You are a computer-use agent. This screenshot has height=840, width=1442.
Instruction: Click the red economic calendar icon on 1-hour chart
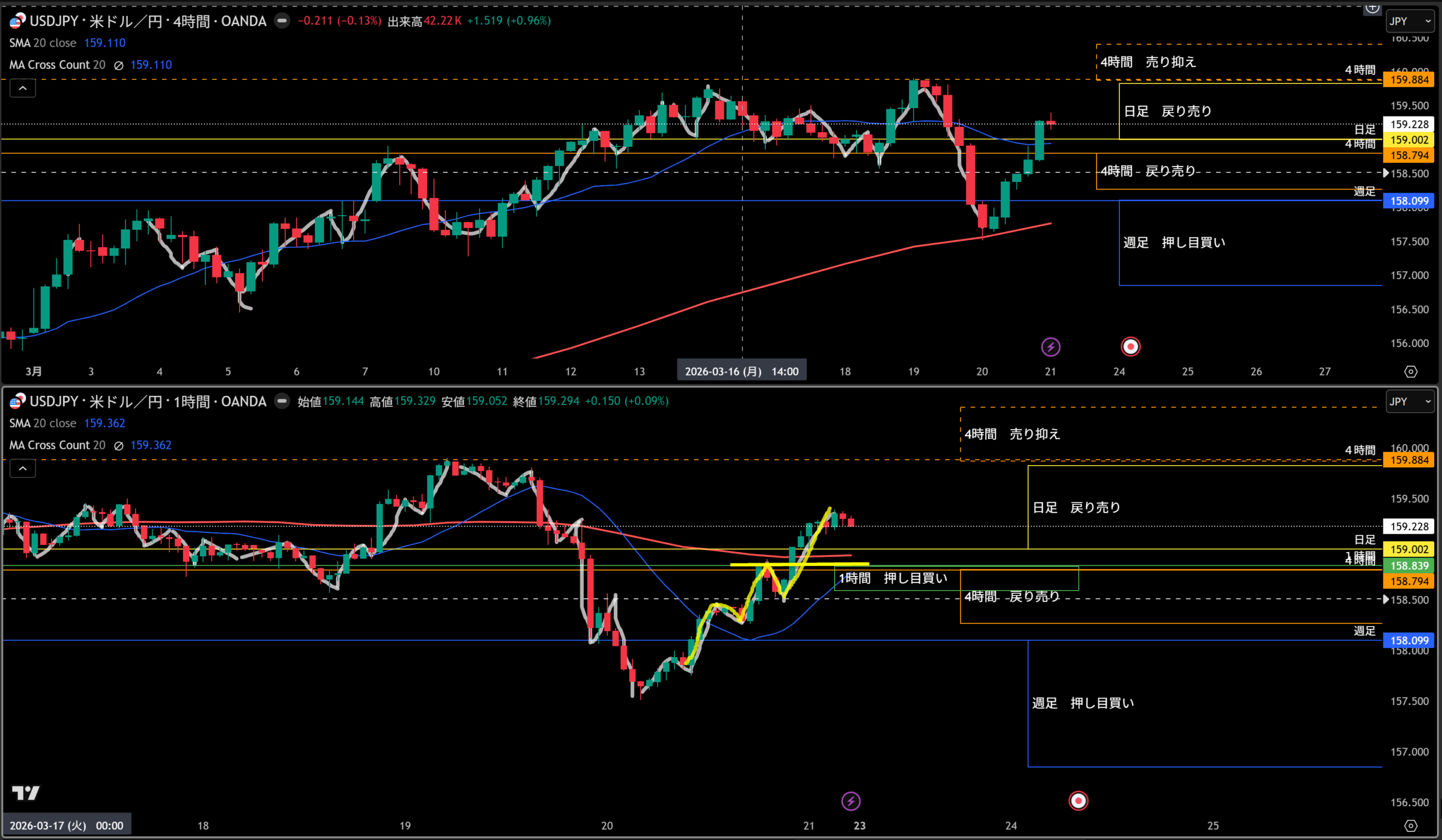click(1078, 801)
